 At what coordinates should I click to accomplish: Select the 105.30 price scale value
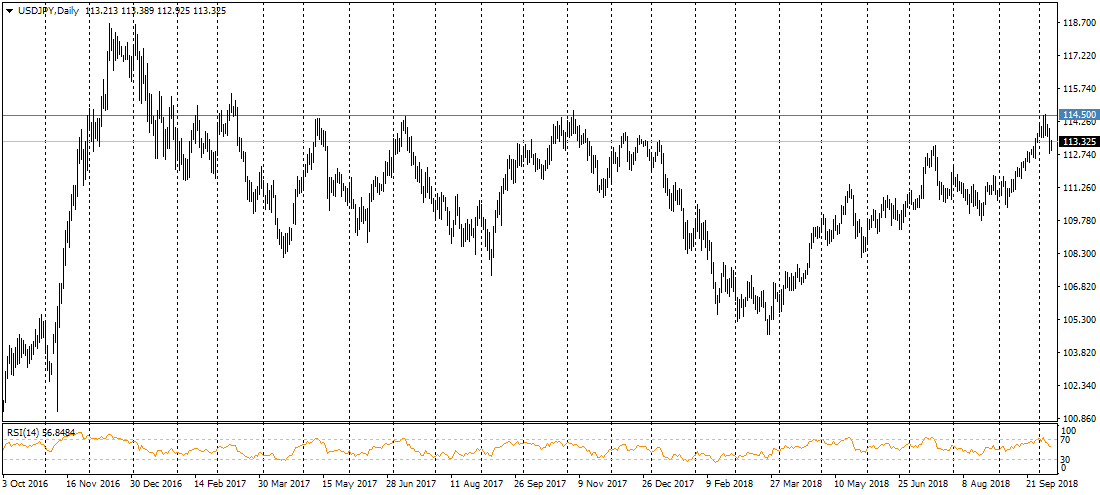pos(1076,319)
